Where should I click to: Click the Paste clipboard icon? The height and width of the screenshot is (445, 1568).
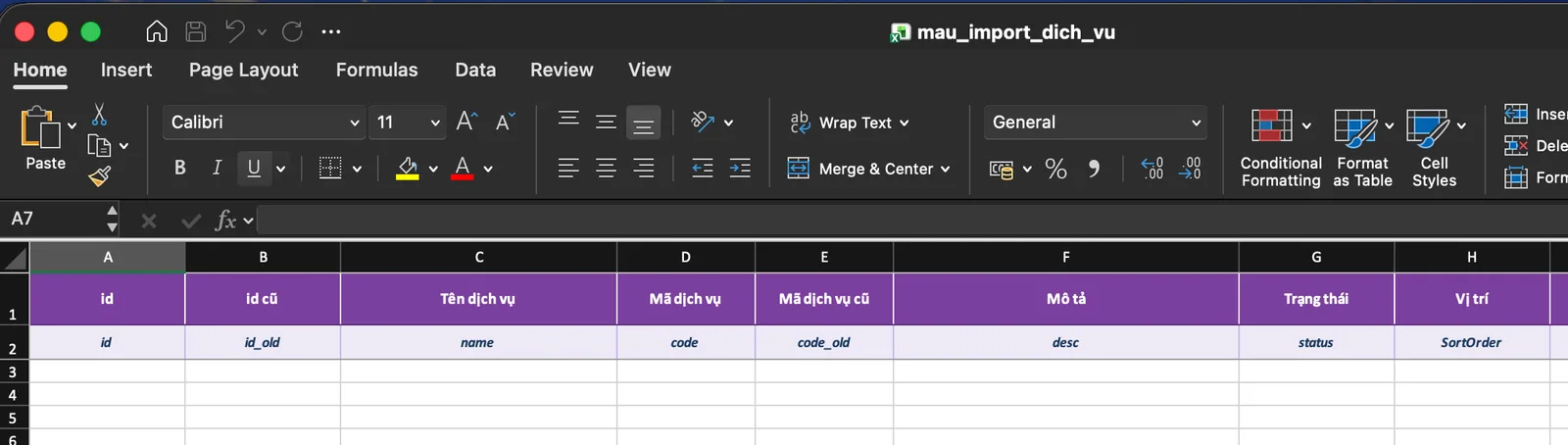[40, 127]
